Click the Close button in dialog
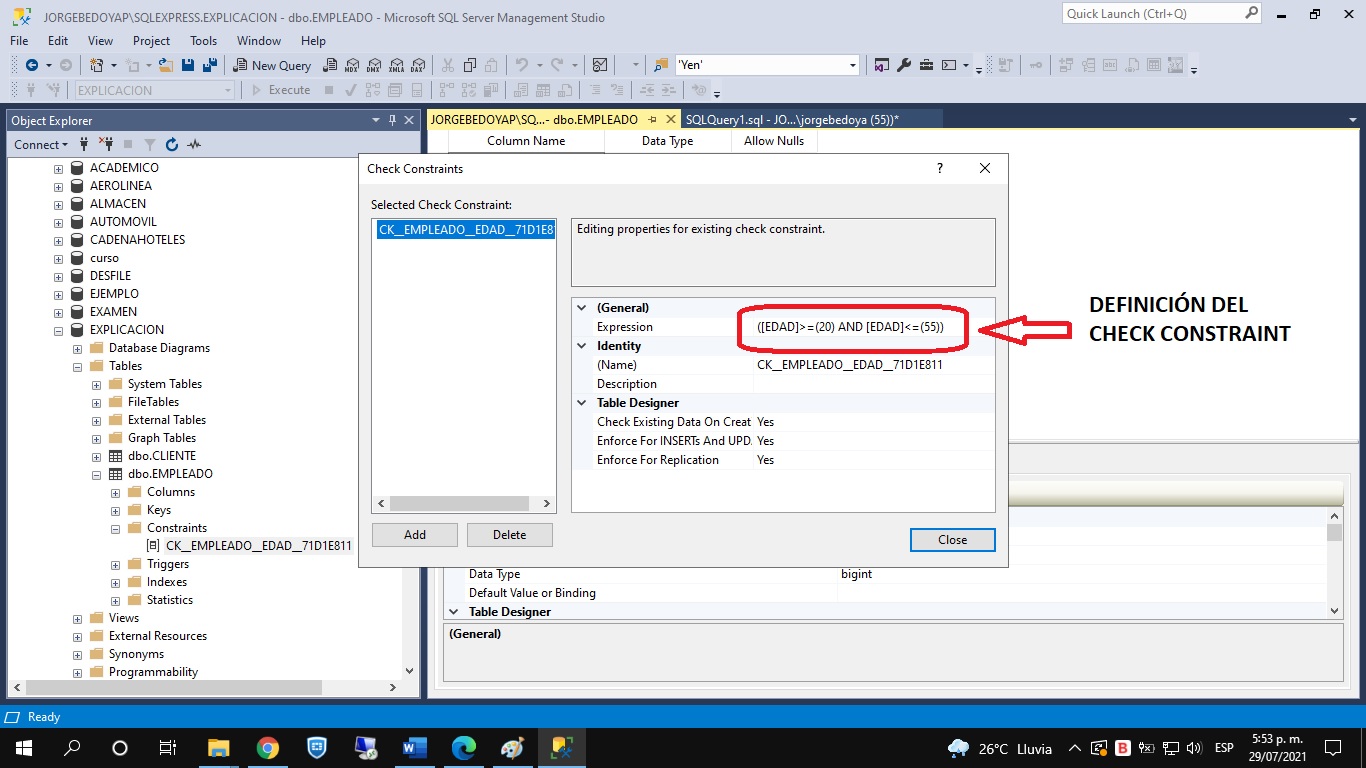The image size is (1366, 768). pyautogui.click(x=953, y=540)
